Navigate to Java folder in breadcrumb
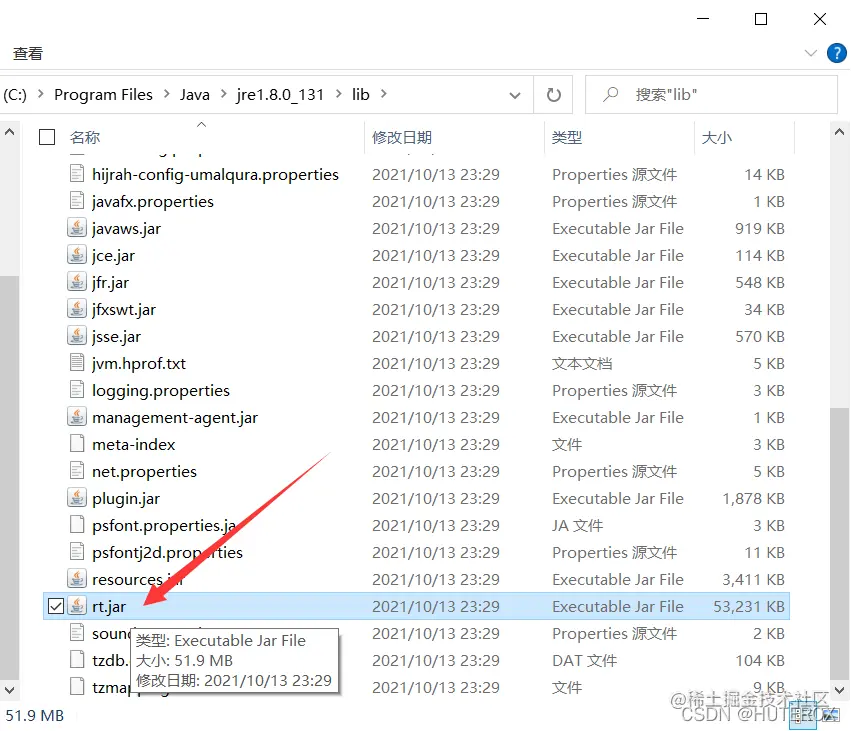 point(195,94)
